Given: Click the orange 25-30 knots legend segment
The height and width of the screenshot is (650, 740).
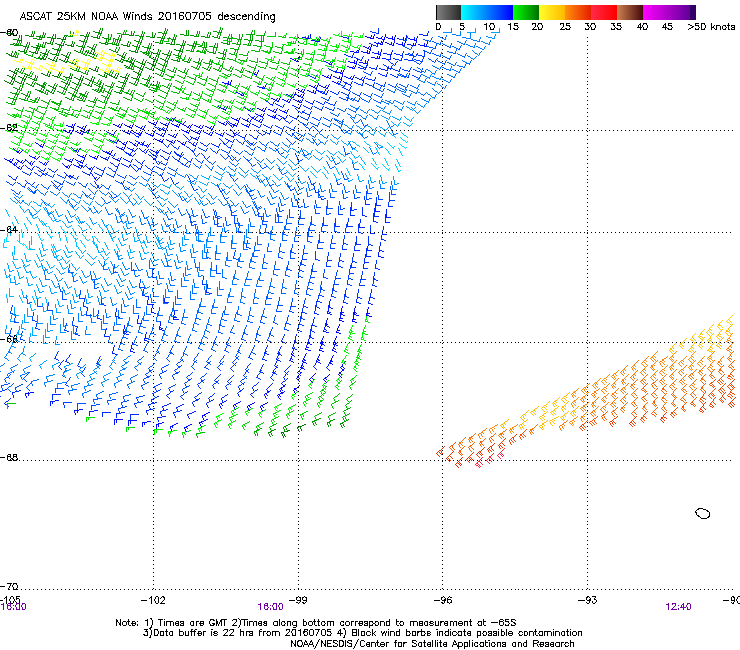Looking at the screenshot, I should 578,12.
